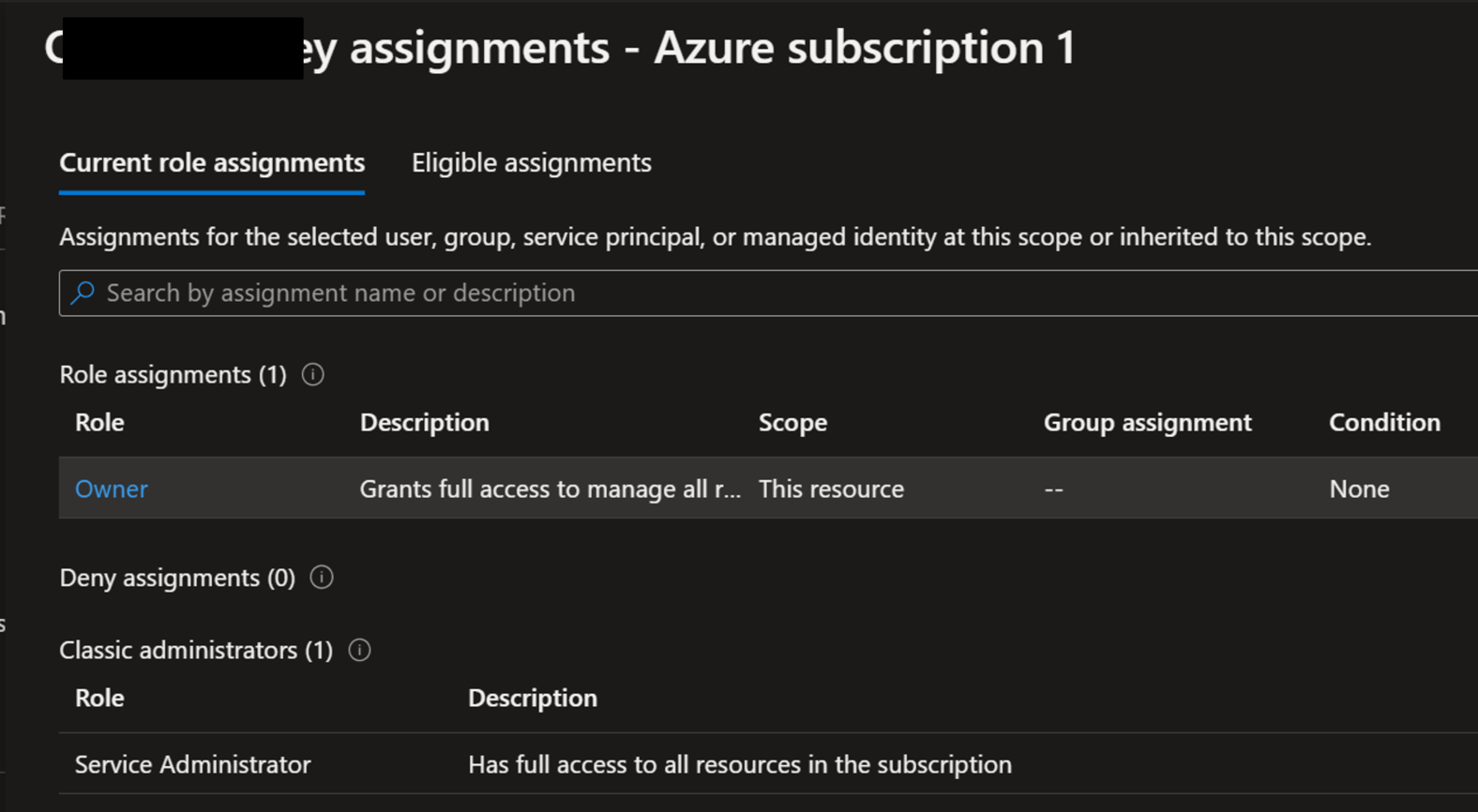Image resolution: width=1478 pixels, height=812 pixels.
Task: Click Description header in Classic administrators table
Action: (x=533, y=698)
